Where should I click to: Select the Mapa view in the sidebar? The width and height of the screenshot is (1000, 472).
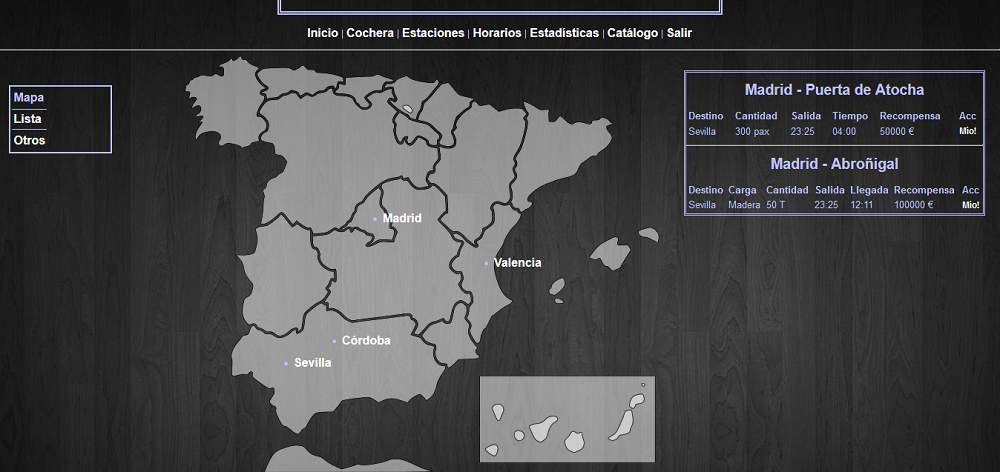[29, 98]
